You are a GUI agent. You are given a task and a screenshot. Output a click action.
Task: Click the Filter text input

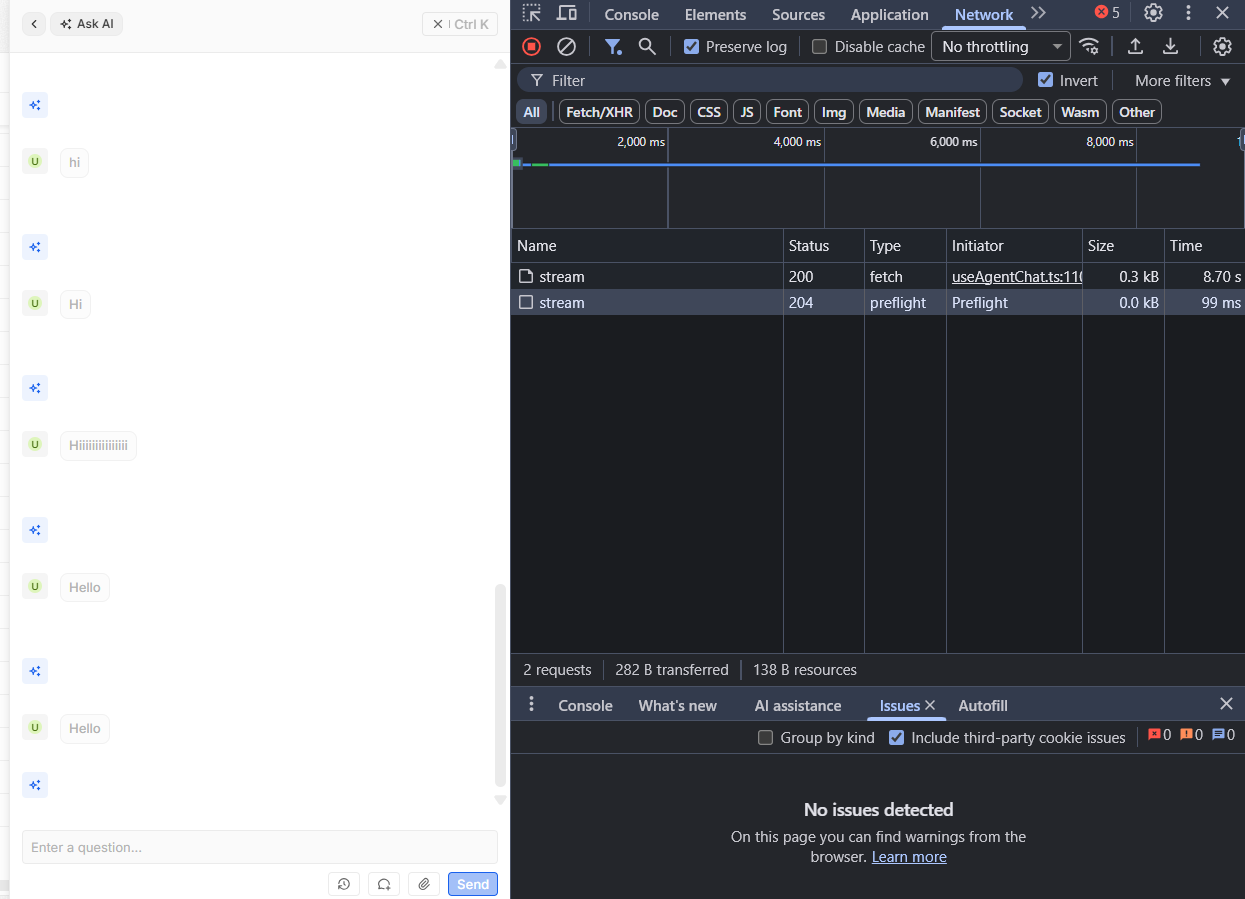click(770, 80)
